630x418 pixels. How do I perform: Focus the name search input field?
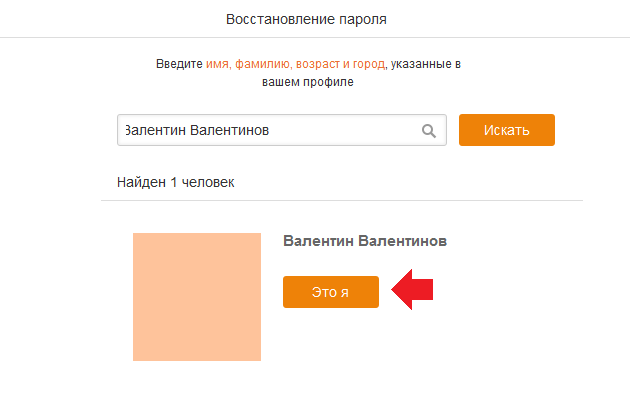pos(282,130)
